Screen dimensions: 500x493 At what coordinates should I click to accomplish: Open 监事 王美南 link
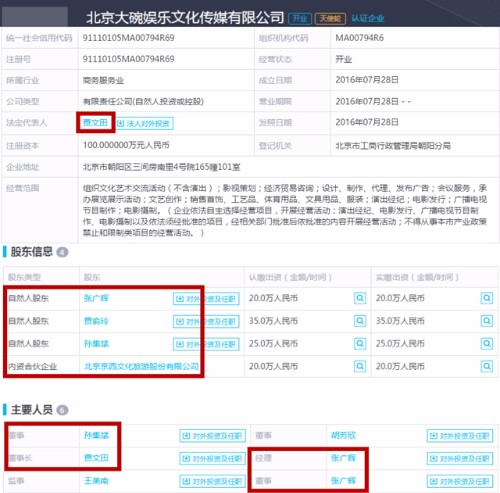coord(96,481)
